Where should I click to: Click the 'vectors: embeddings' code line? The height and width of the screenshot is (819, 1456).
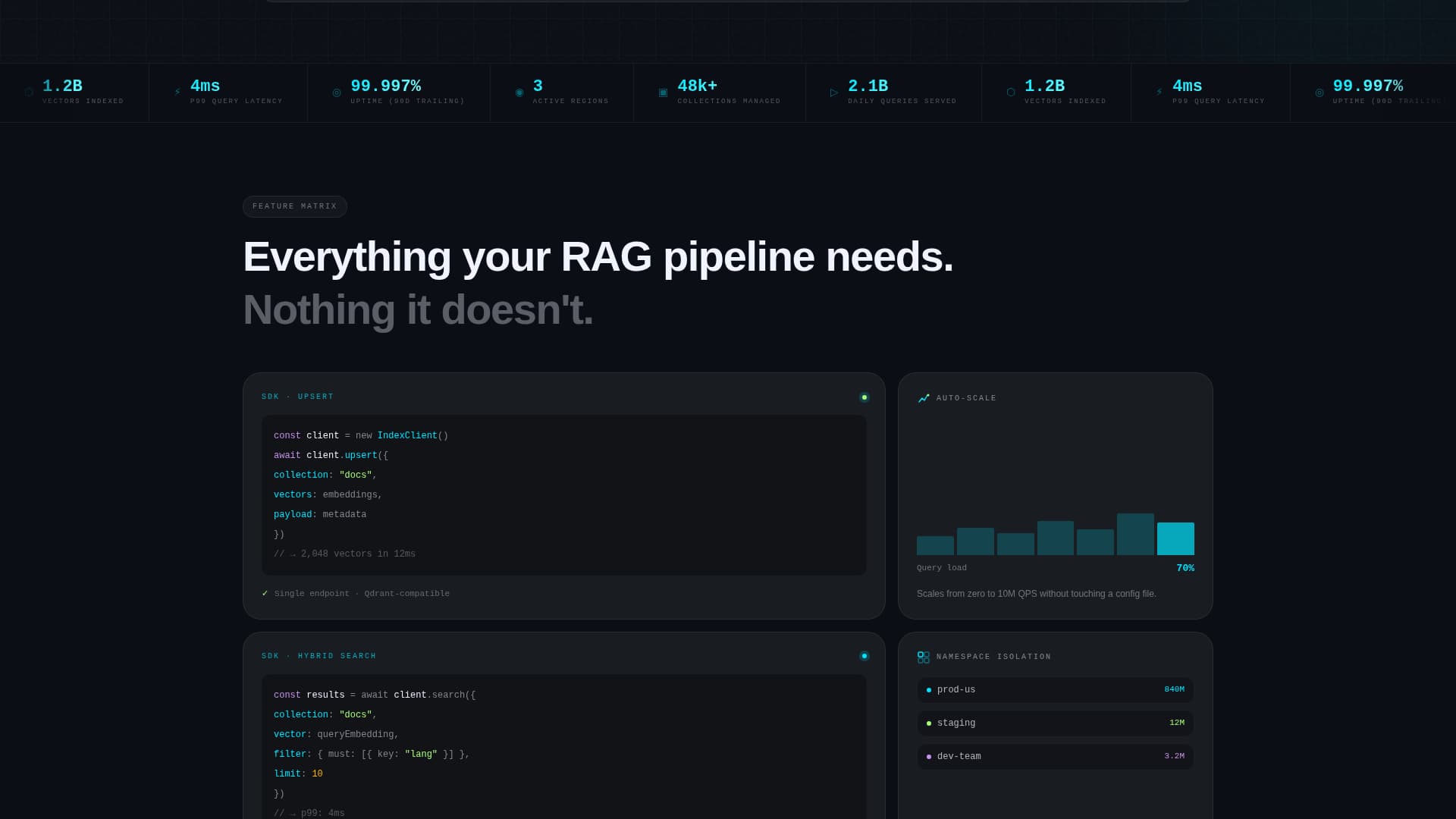point(328,494)
